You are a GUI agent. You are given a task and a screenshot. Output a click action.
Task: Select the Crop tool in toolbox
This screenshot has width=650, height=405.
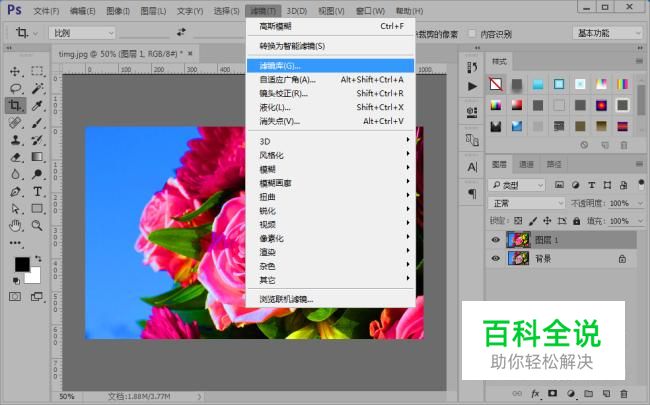15,105
